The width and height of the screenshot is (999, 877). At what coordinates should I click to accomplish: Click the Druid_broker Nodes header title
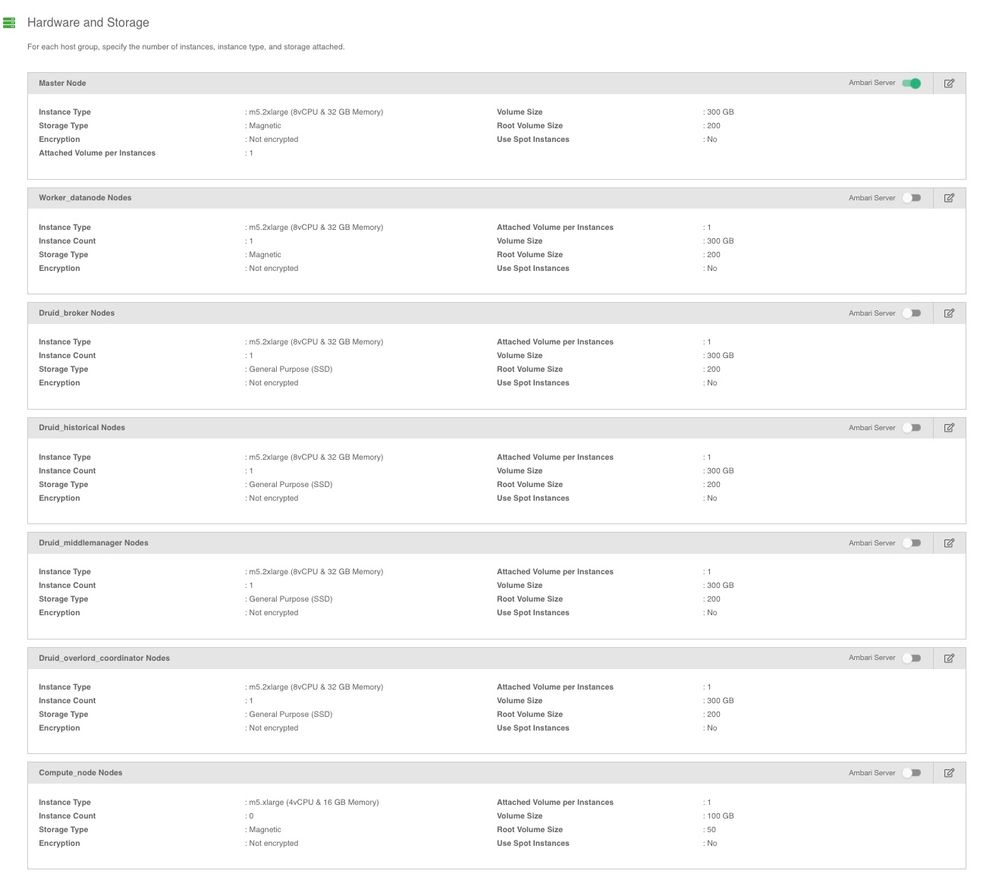pyautogui.click(x=76, y=313)
